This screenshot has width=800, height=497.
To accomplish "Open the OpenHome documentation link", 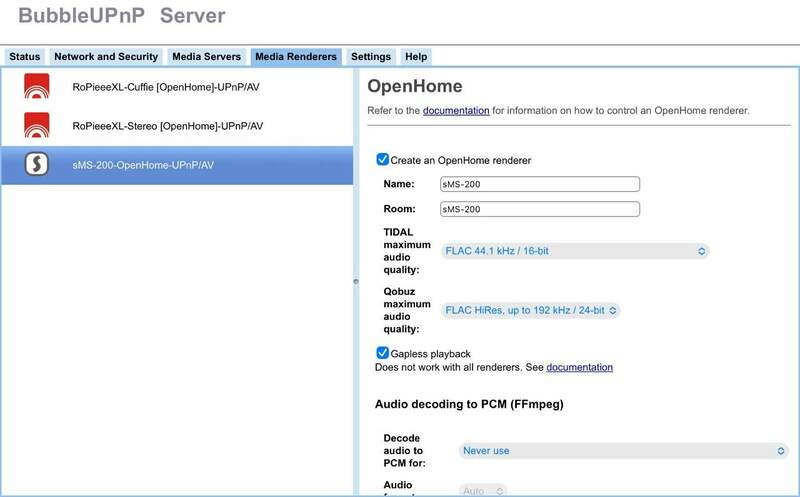I will point(456,110).
